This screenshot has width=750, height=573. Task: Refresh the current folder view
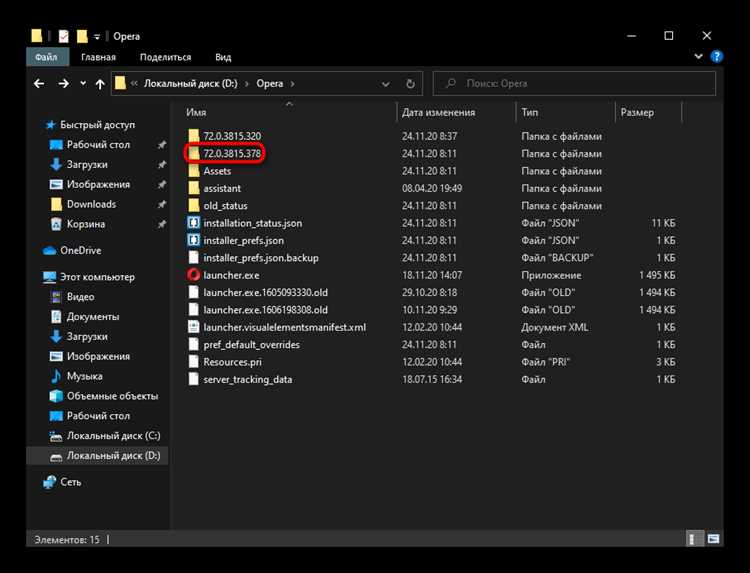[x=410, y=84]
